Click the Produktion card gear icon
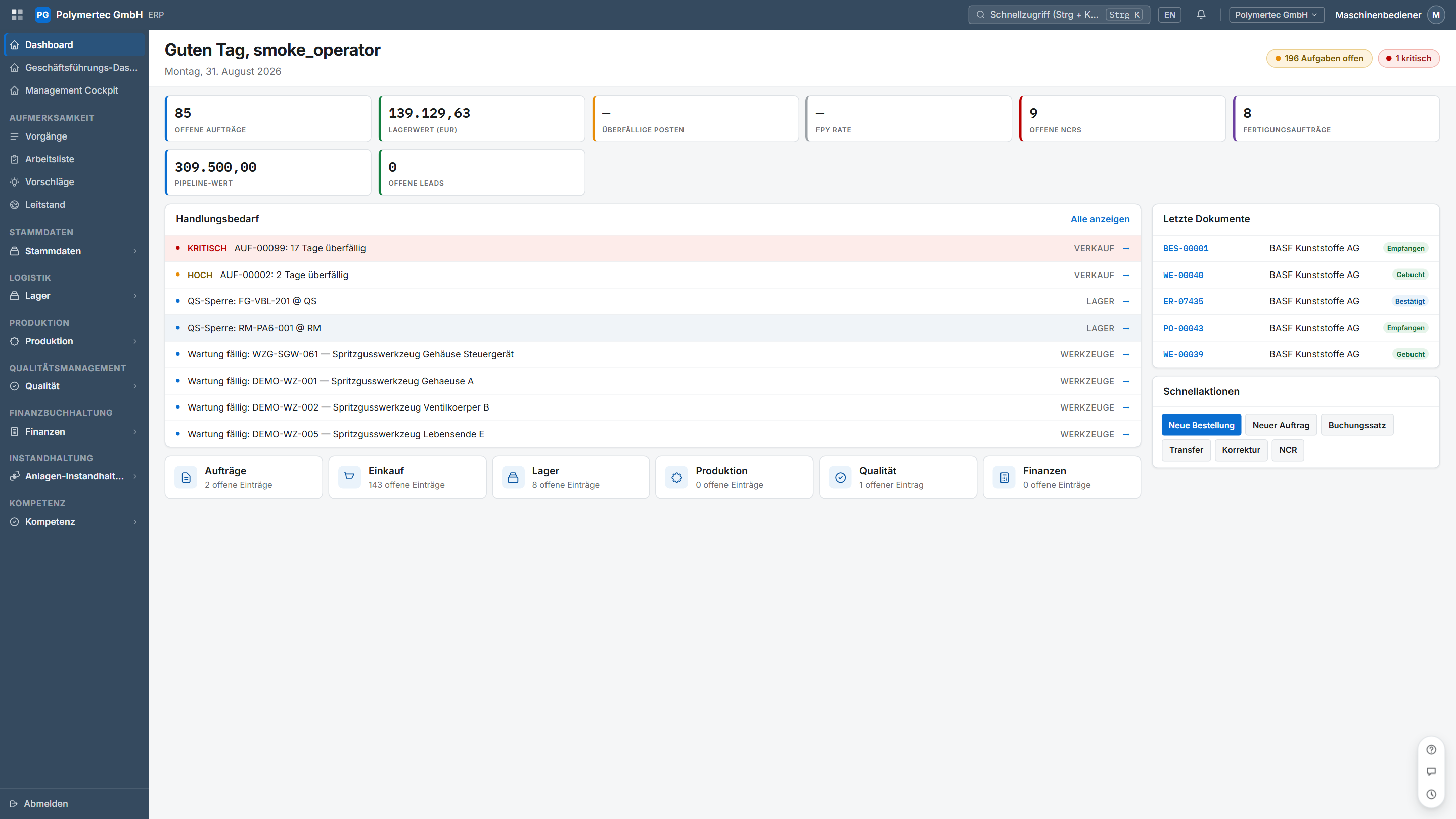This screenshot has width=1456, height=819. (x=676, y=478)
